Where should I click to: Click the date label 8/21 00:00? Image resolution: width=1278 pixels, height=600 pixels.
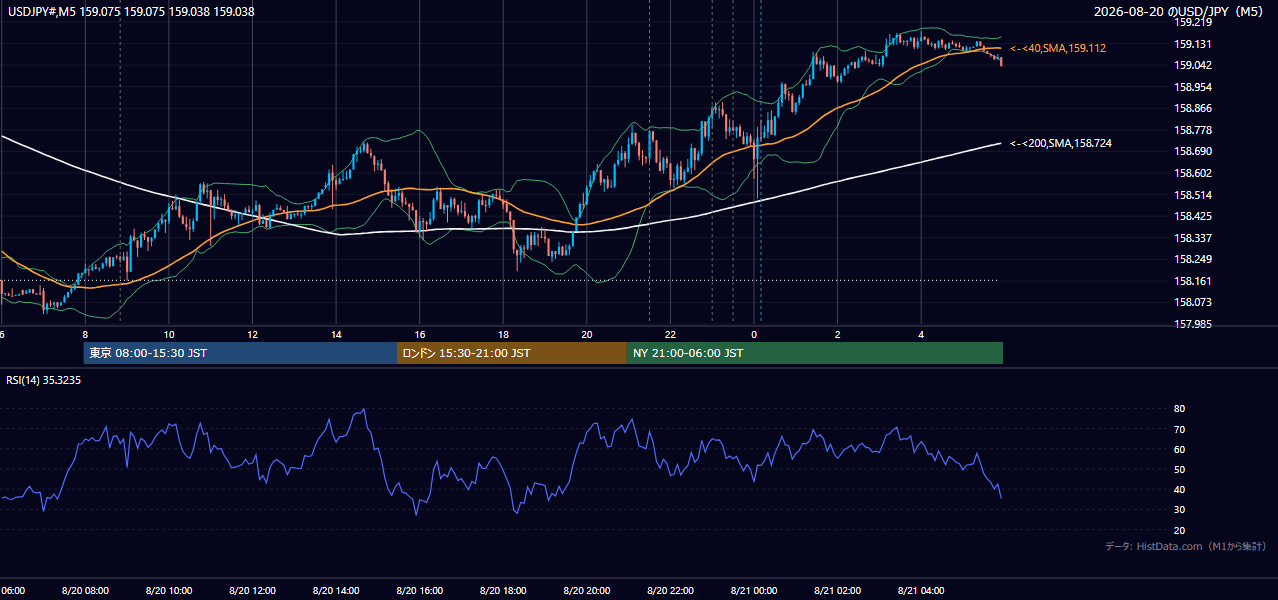pos(754,591)
